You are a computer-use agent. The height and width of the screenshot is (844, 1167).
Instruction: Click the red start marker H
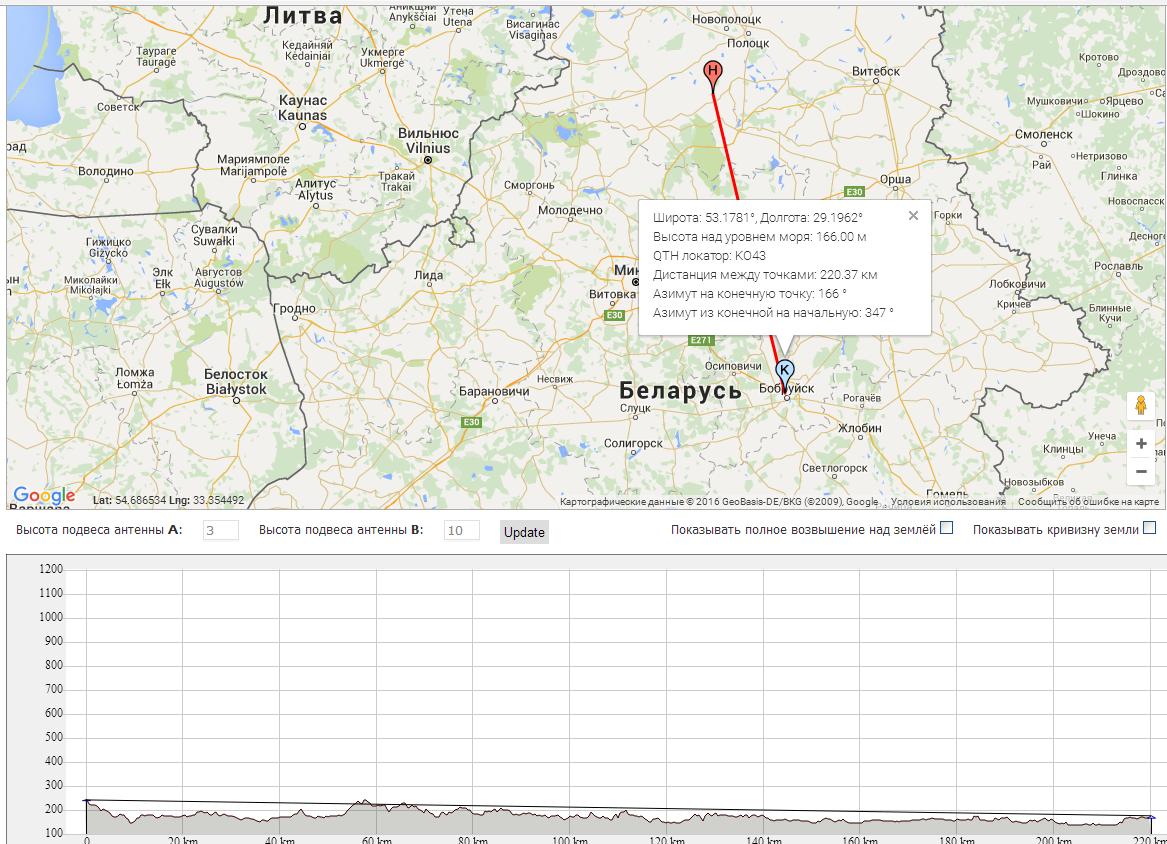tap(712, 71)
